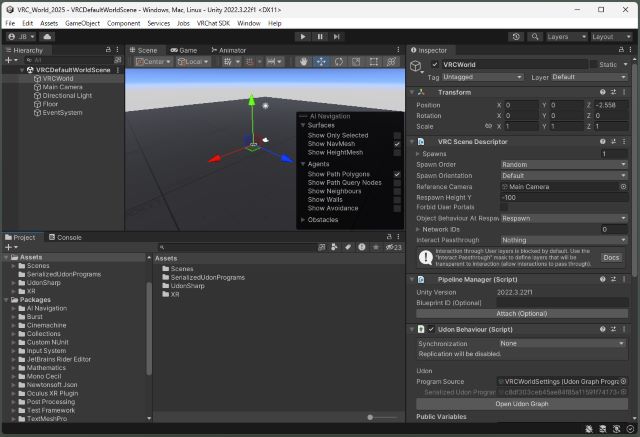This screenshot has height=437, width=640.
Task: Select the Hand view tool
Action: click(x=304, y=62)
